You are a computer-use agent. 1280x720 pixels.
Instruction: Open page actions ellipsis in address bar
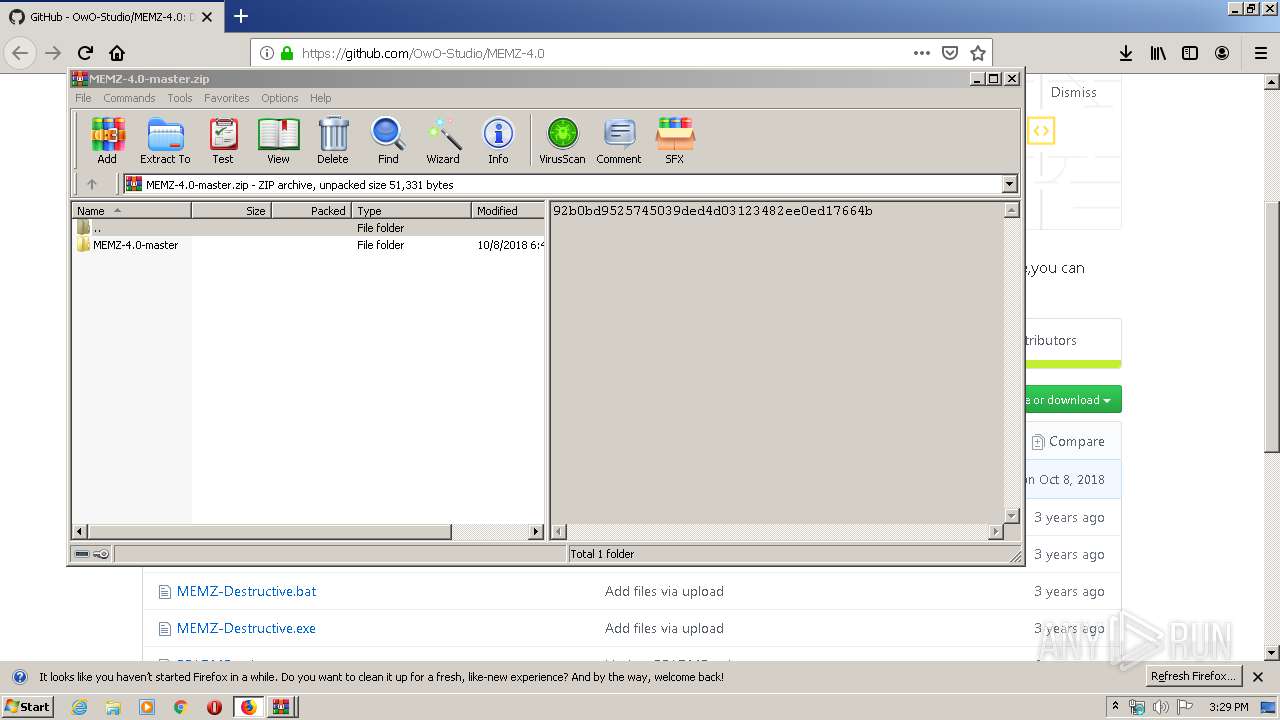click(922, 53)
